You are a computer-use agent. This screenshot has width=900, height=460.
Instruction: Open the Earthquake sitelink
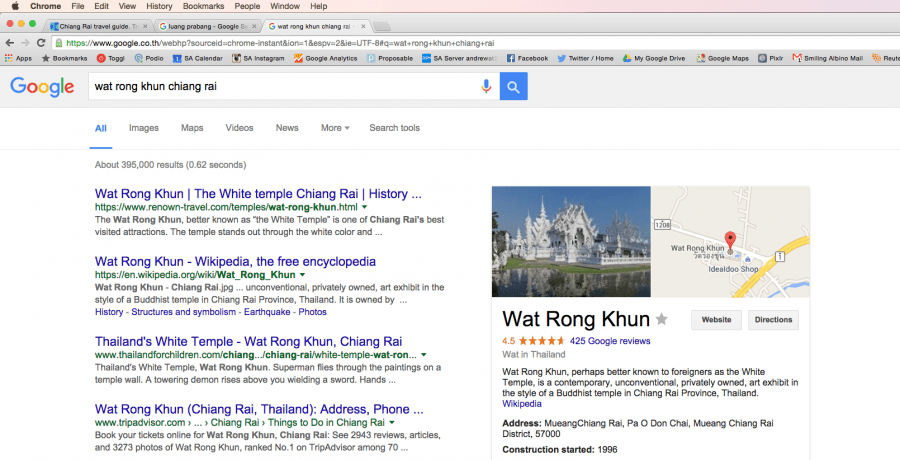(x=267, y=312)
